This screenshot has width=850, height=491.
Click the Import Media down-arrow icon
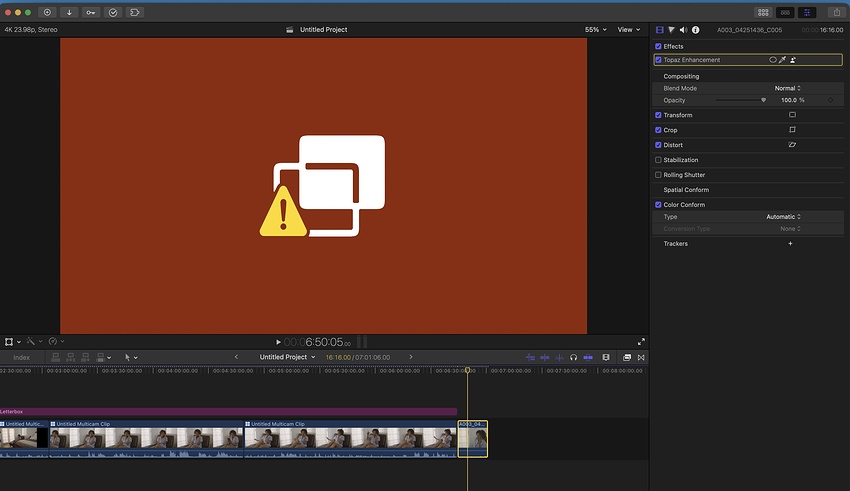click(x=69, y=12)
